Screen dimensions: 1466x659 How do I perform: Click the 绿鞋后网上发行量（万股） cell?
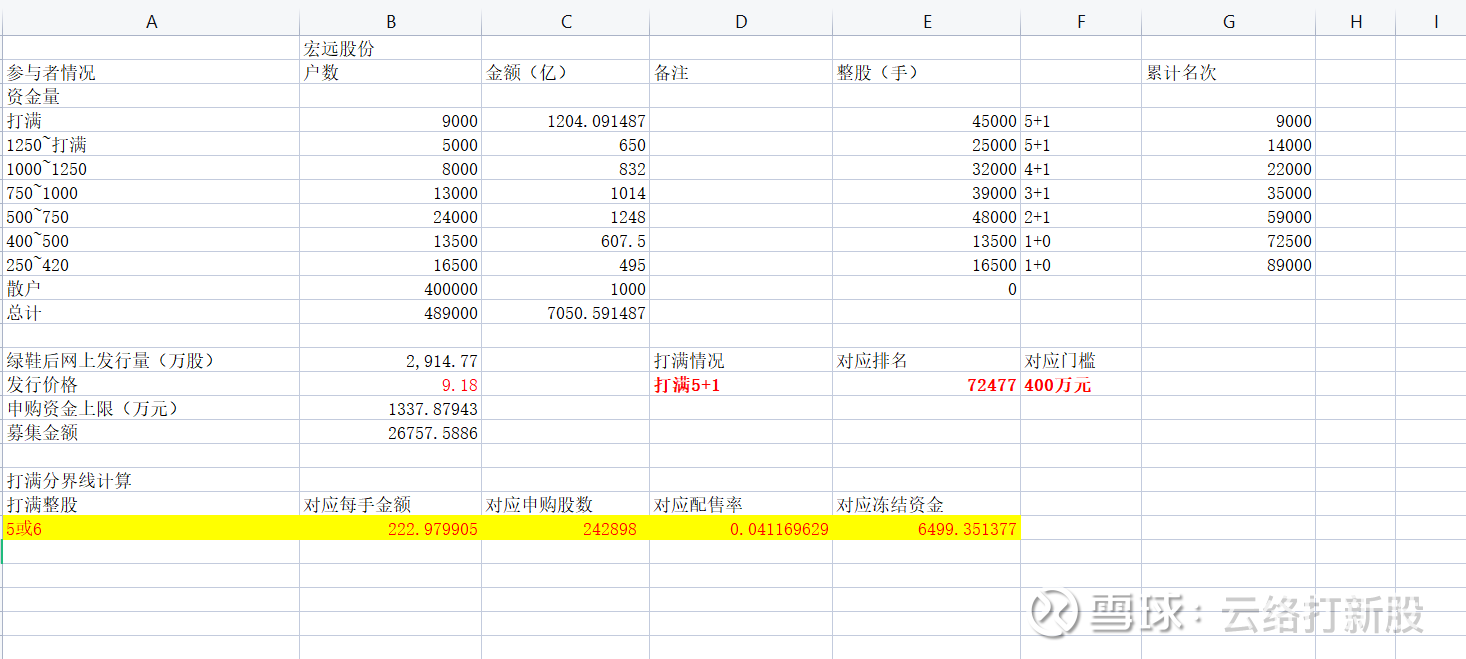click(151, 360)
